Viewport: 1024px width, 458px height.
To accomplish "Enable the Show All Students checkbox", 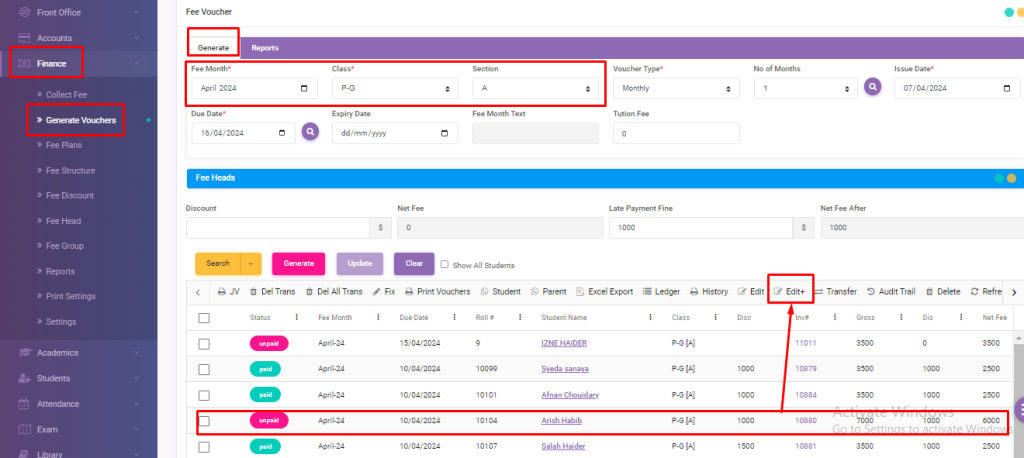I will click(x=445, y=265).
